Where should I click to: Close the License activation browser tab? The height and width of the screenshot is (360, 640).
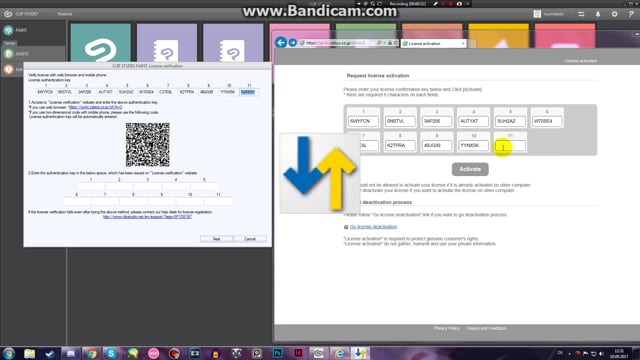(463, 43)
